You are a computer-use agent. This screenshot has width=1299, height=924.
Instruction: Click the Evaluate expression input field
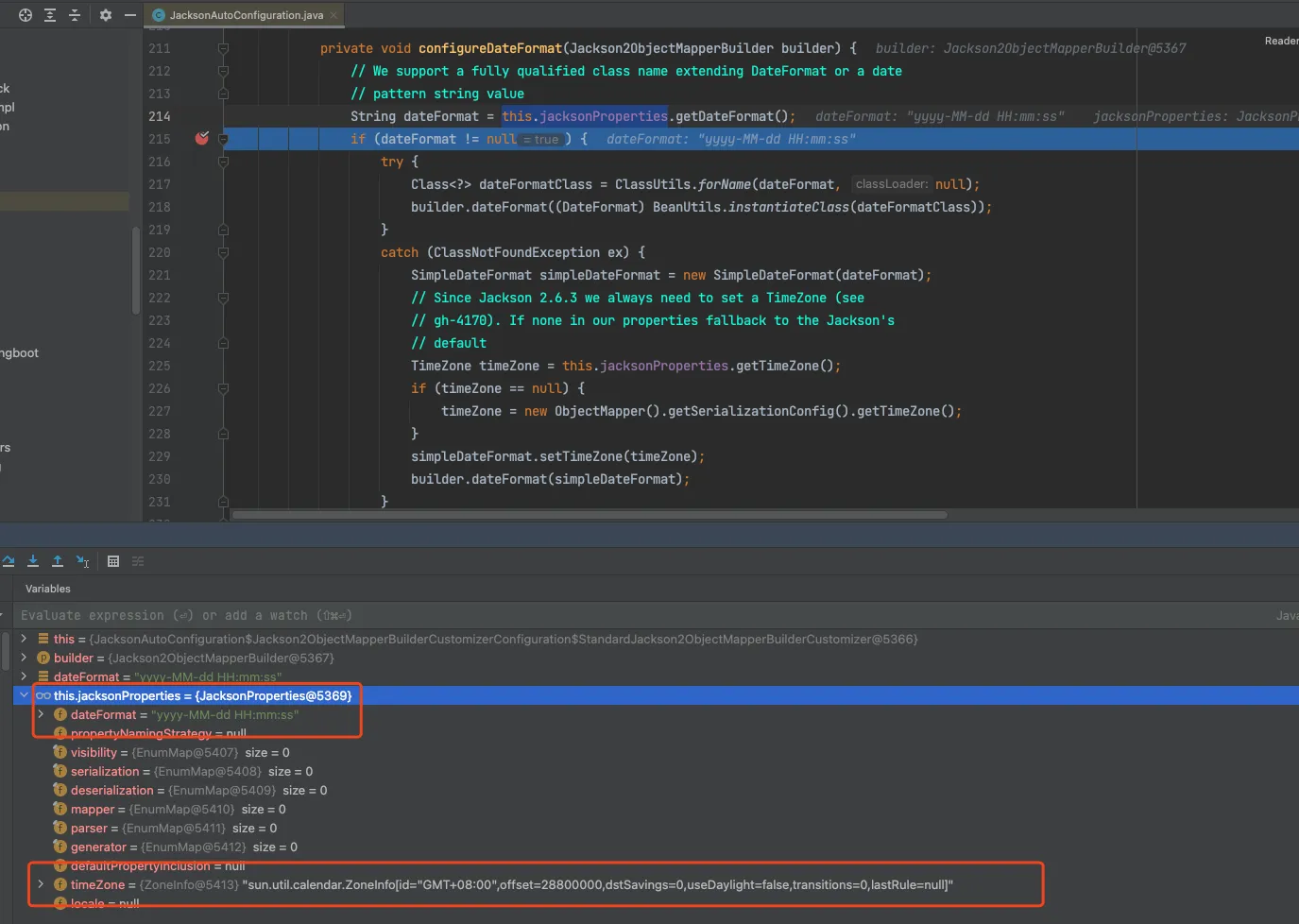click(567, 615)
